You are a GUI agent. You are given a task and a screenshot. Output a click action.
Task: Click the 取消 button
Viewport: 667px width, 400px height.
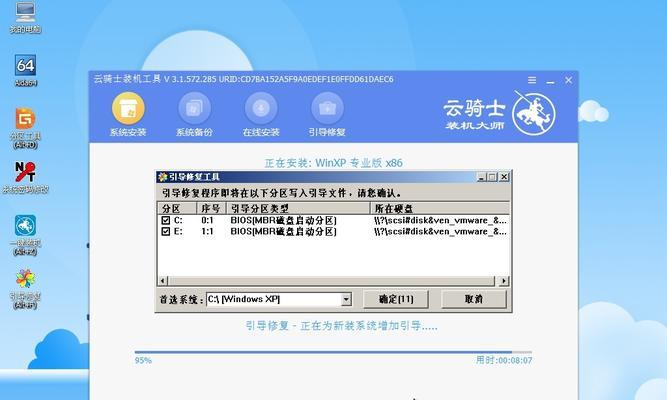pos(474,299)
